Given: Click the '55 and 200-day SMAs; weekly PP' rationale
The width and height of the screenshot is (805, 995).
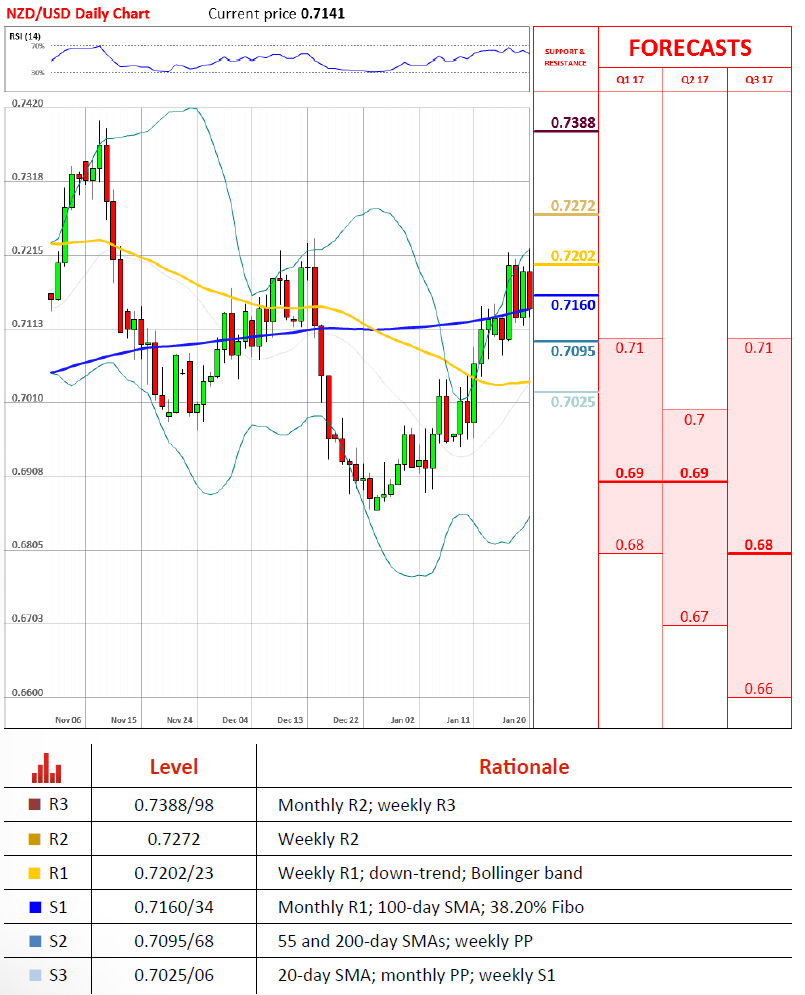Looking at the screenshot, I should (x=405, y=941).
